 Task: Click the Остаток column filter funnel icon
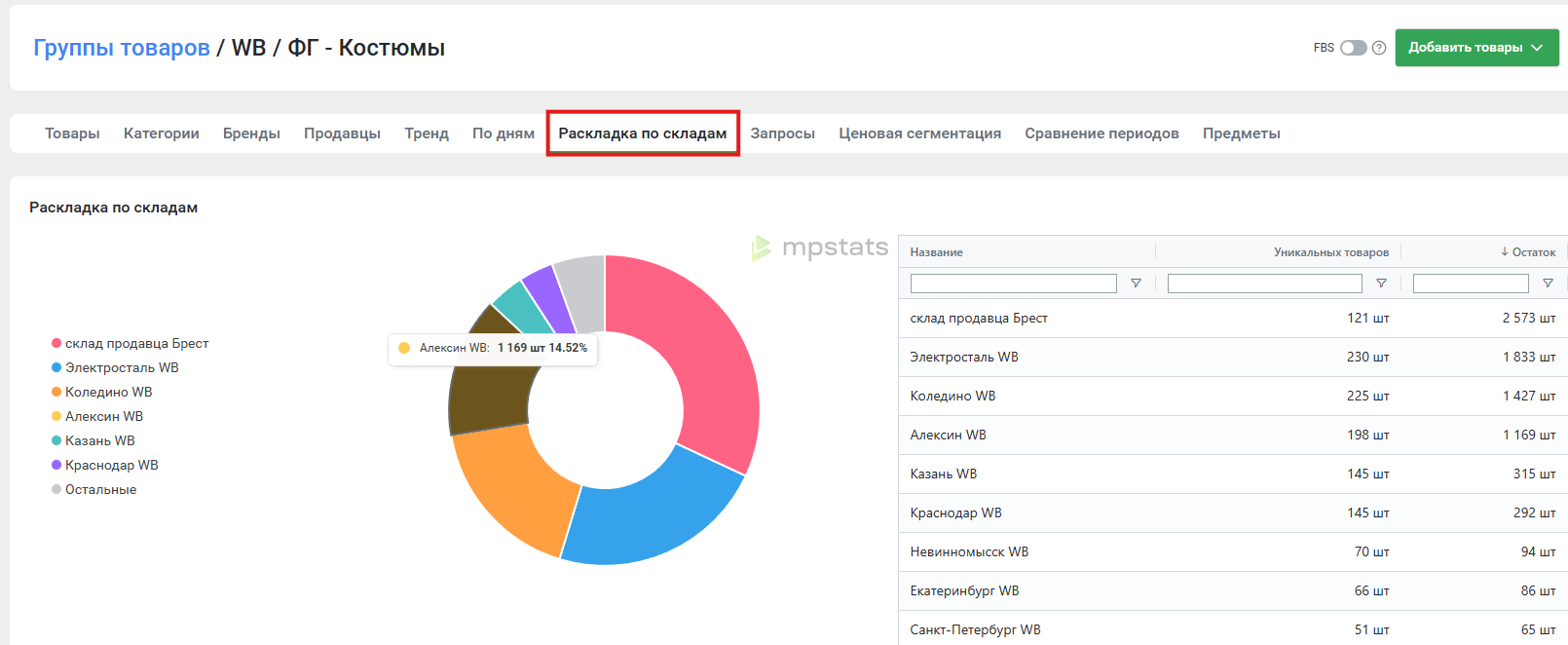pos(1548,284)
